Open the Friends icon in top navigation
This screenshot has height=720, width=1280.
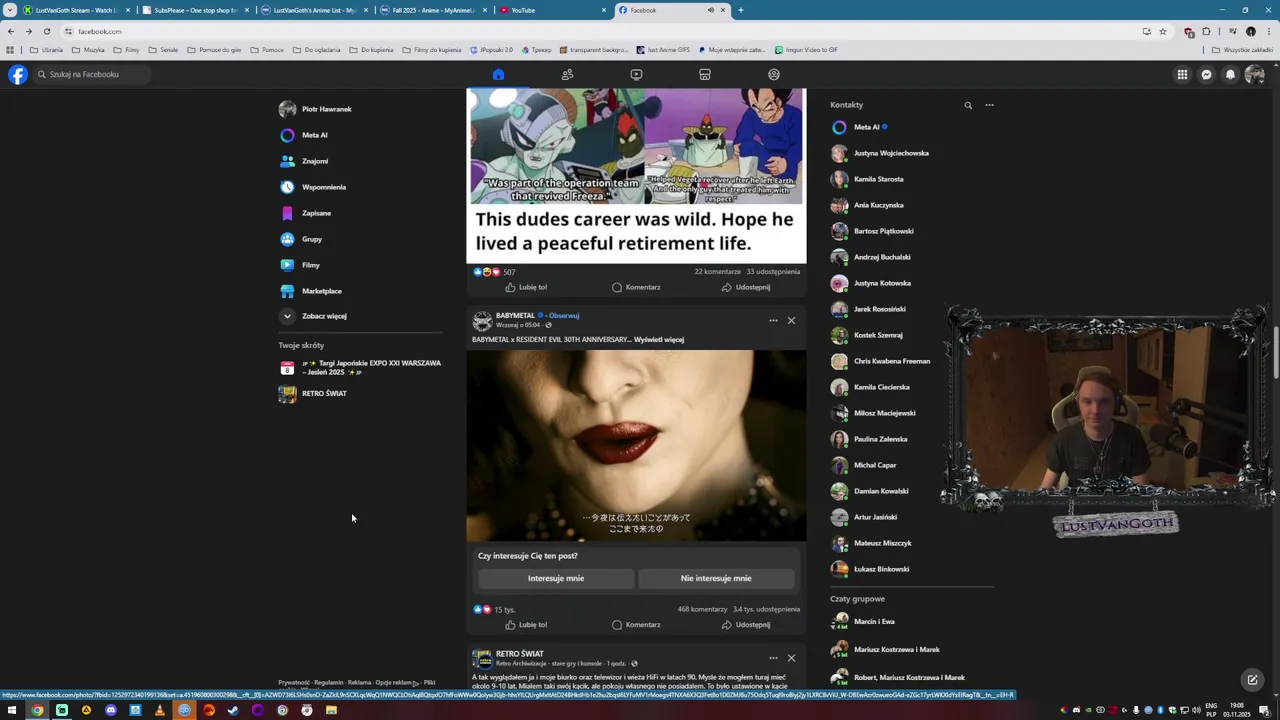point(567,74)
